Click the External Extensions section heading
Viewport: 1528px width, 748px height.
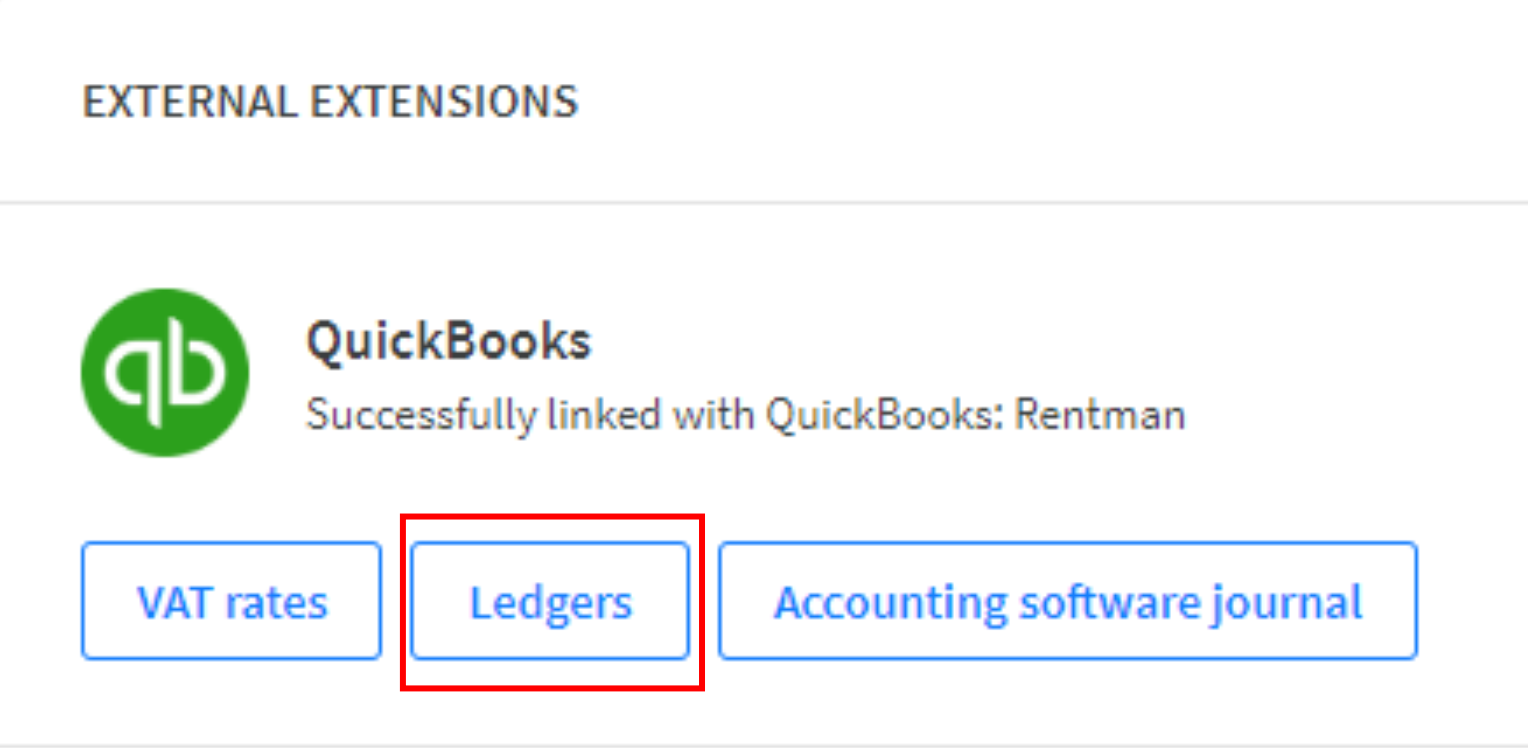coord(330,102)
